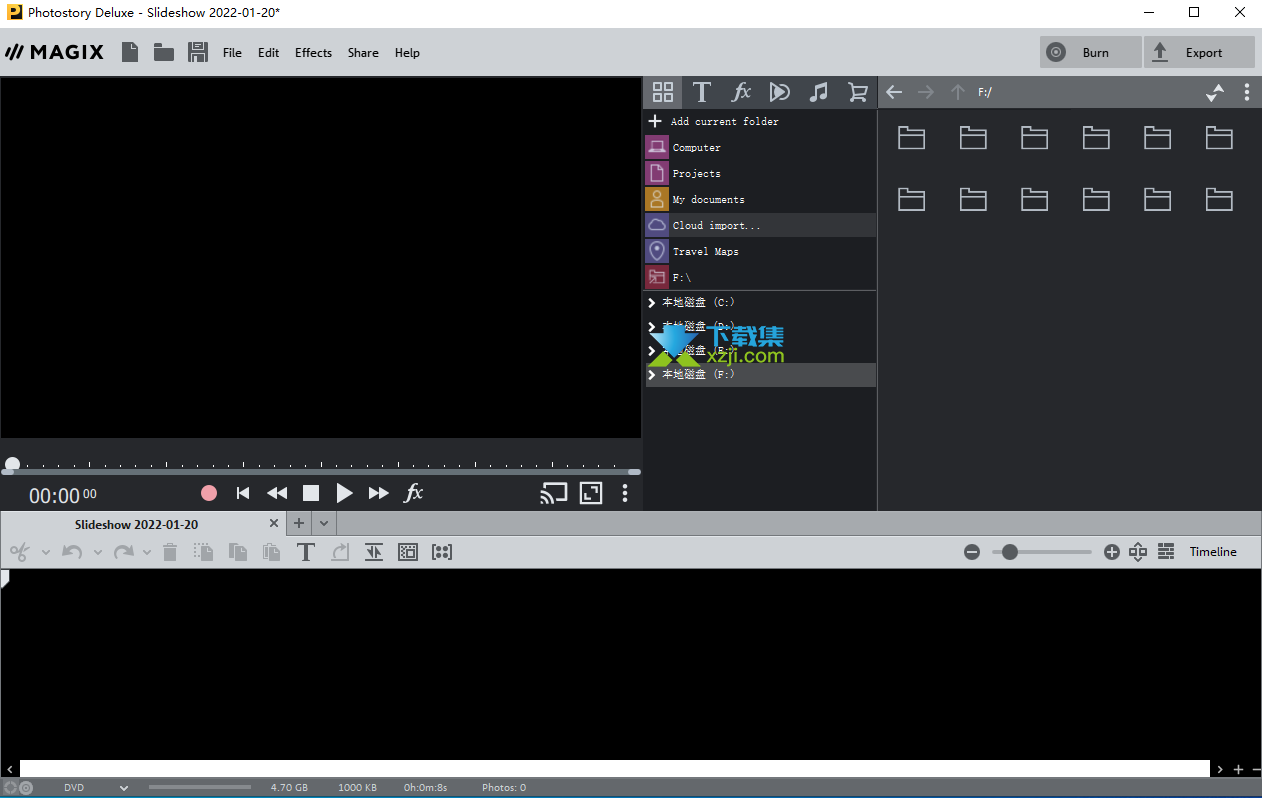Switch to Timeline mode
1262x798 pixels.
point(1213,552)
